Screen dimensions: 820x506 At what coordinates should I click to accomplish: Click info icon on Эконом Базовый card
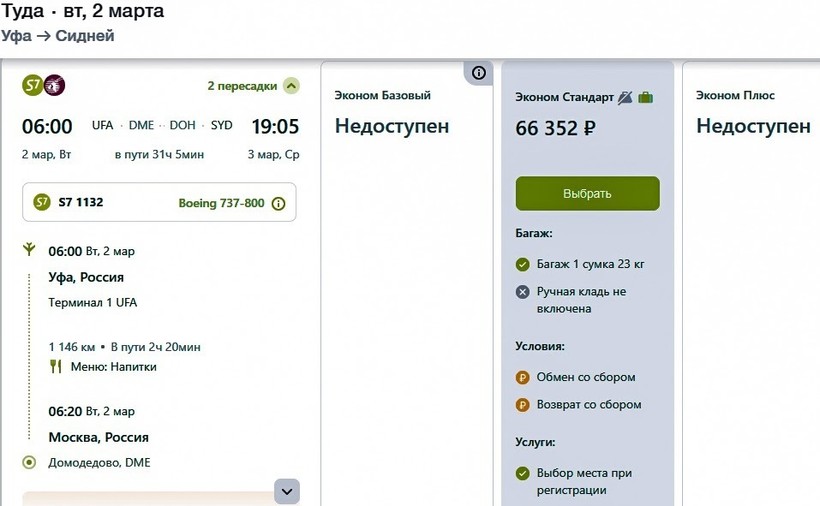(479, 72)
